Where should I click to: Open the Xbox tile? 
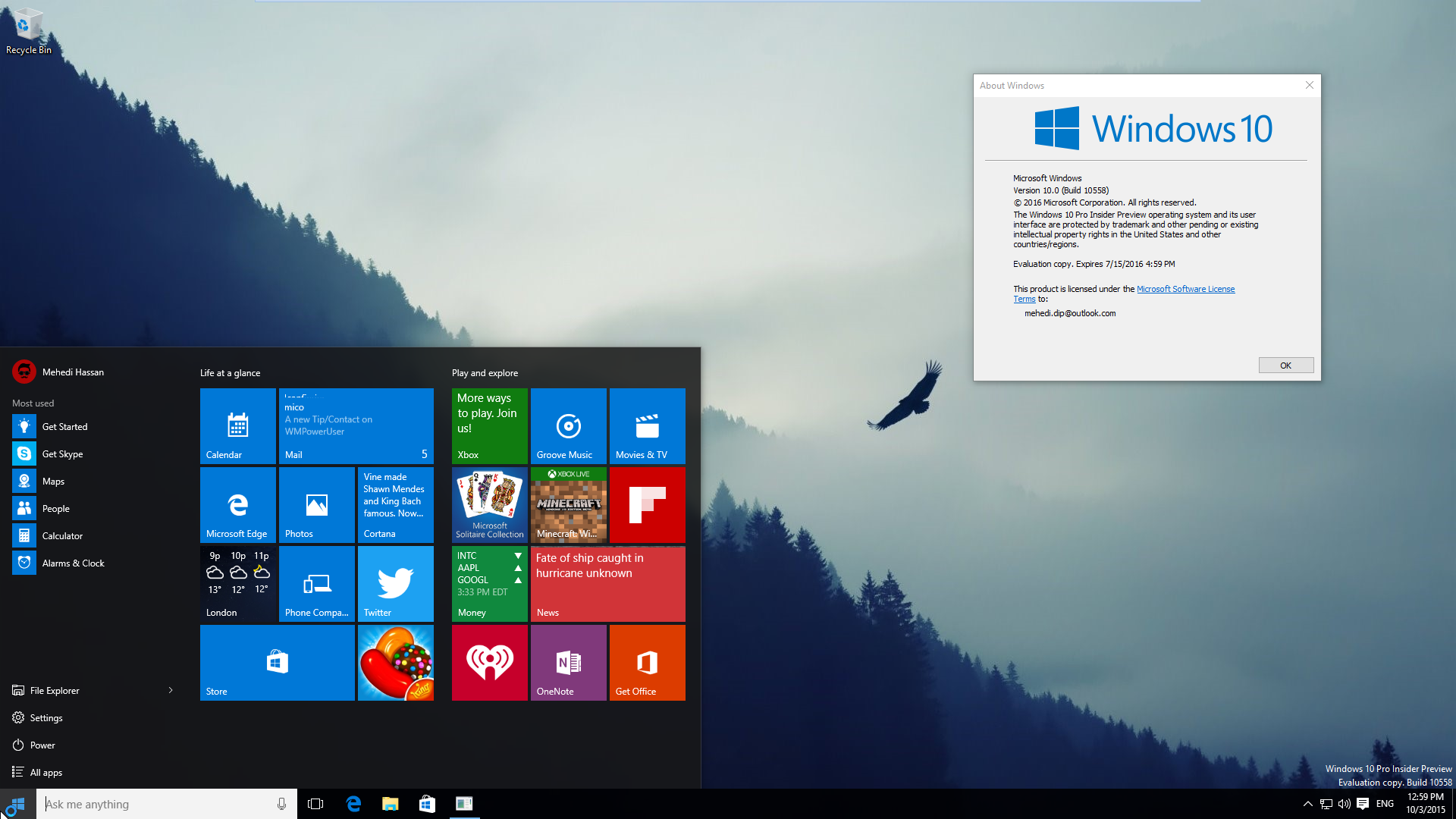(x=489, y=425)
